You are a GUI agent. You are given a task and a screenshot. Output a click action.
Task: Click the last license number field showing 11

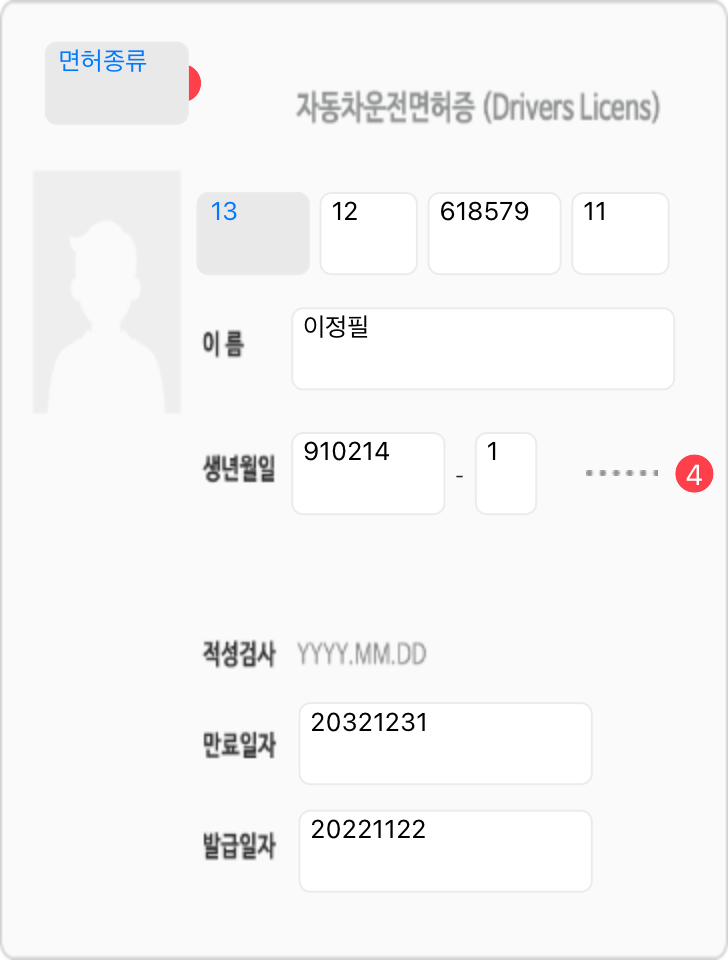pyautogui.click(x=620, y=233)
